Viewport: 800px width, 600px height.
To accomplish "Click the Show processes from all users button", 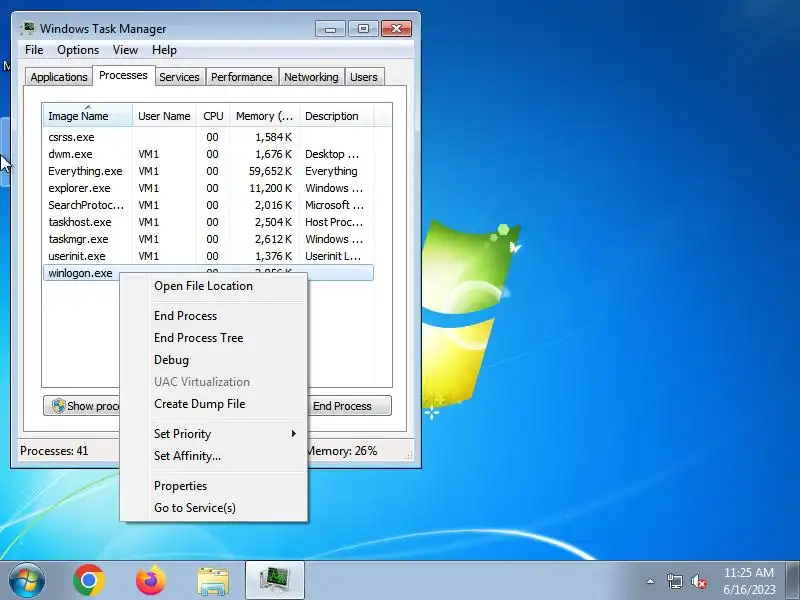I will (82, 406).
